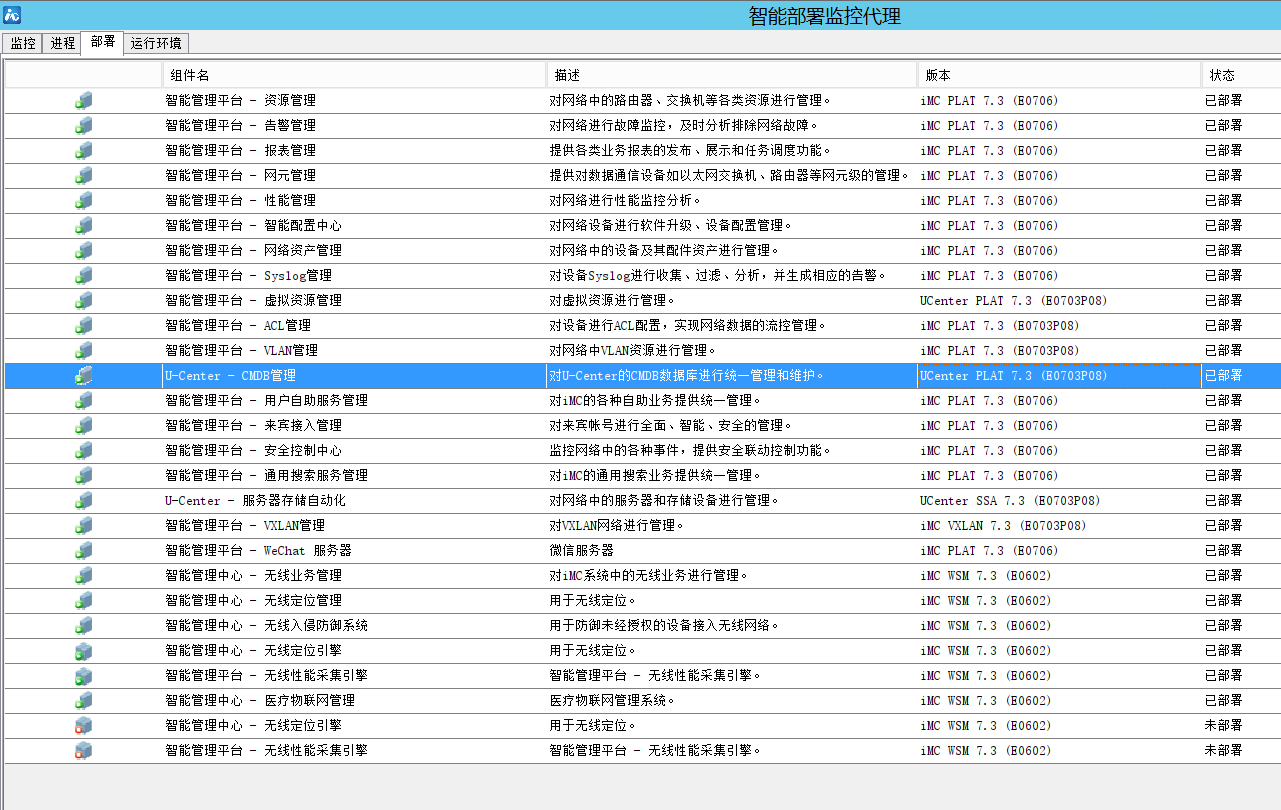Click the icon next to 智能配置中心
This screenshot has width=1281, height=810.
click(84, 225)
